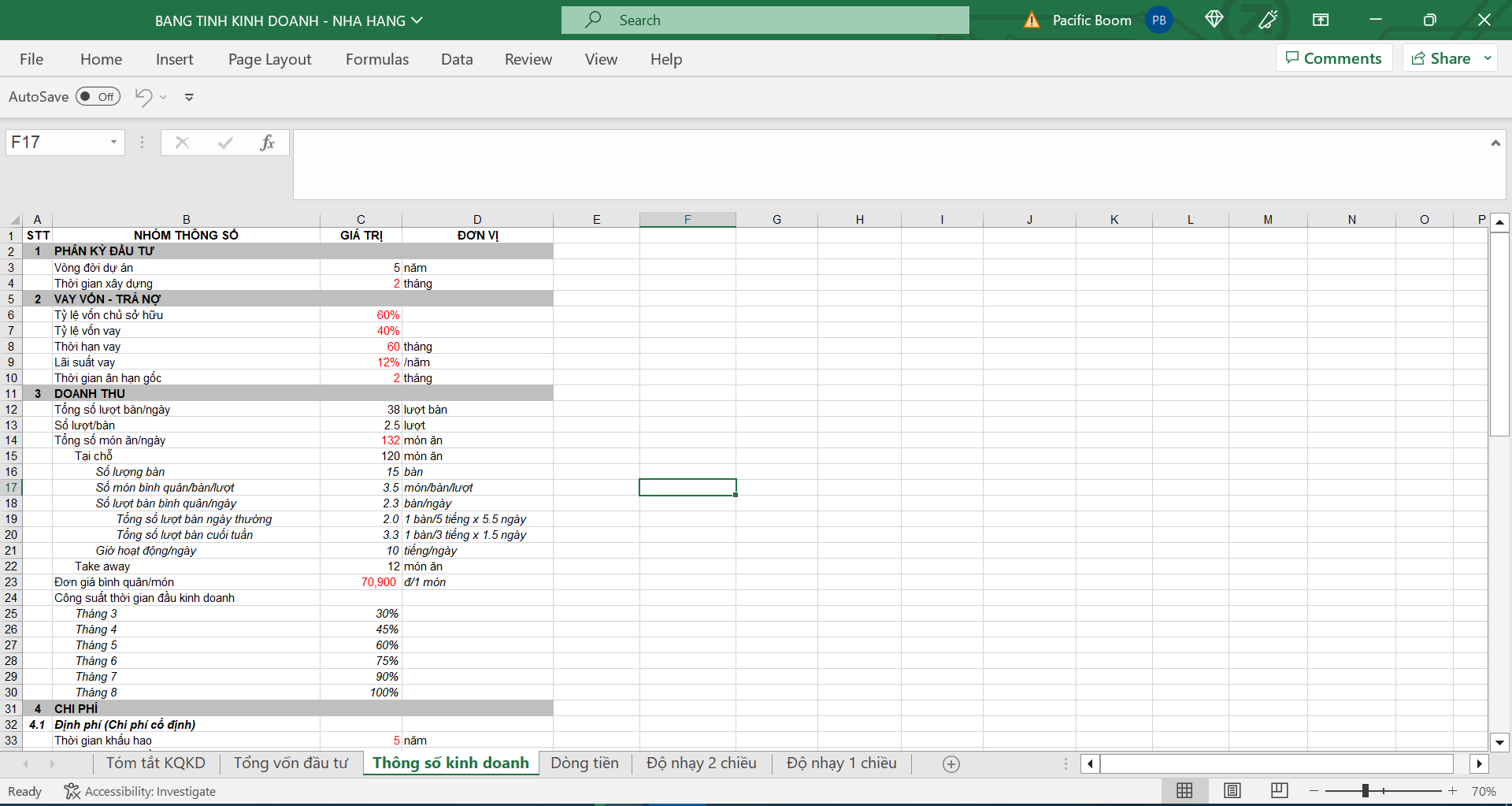The image size is (1512, 806).
Task: Click the Insert Function fx icon
Action: 267,143
